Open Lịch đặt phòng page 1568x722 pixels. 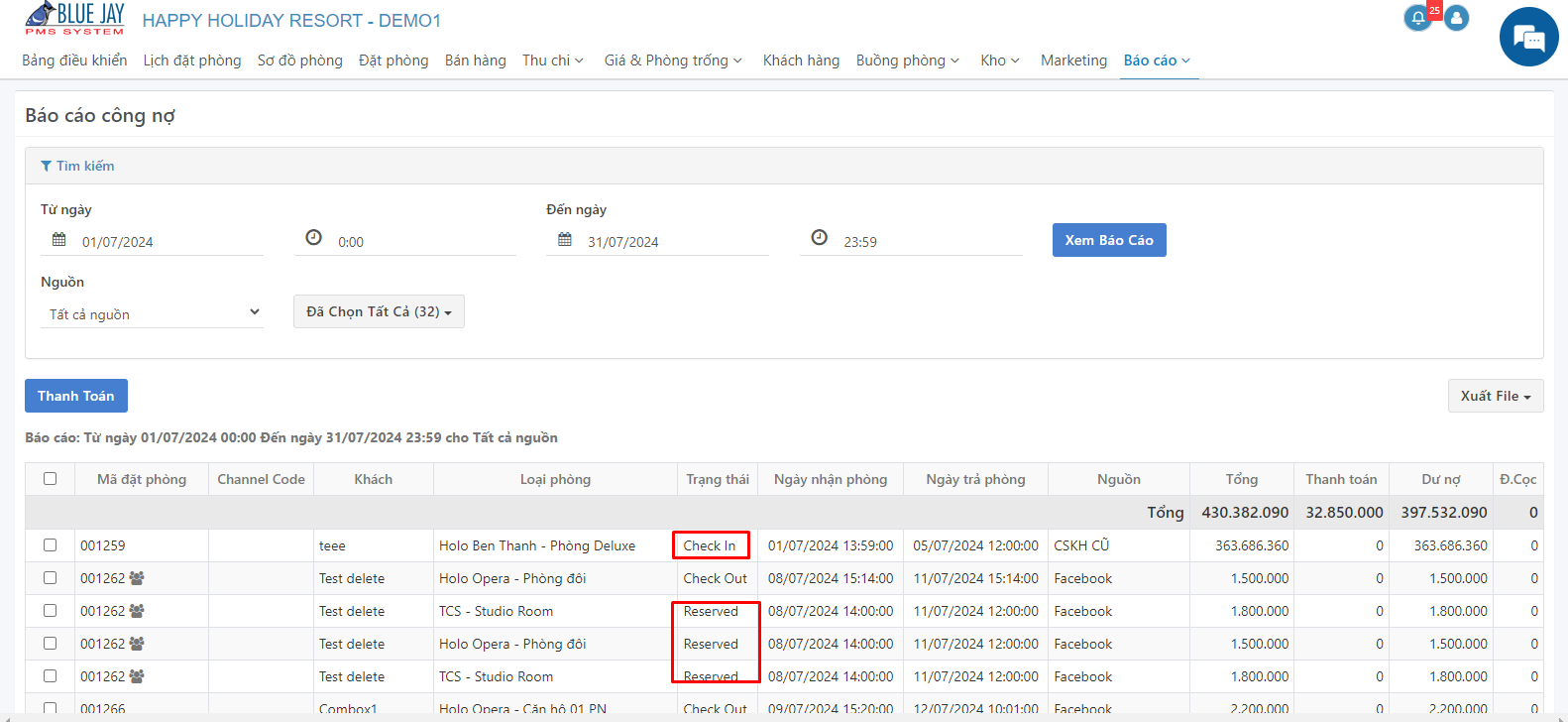click(192, 60)
